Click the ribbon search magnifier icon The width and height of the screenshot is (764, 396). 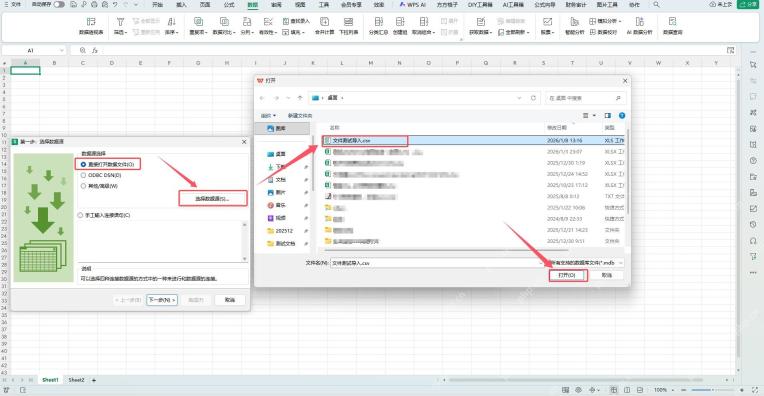(656, 4)
